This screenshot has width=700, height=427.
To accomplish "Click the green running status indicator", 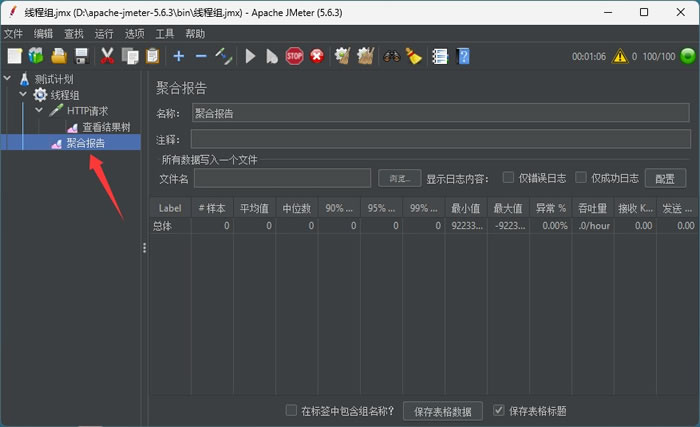I will point(688,56).
